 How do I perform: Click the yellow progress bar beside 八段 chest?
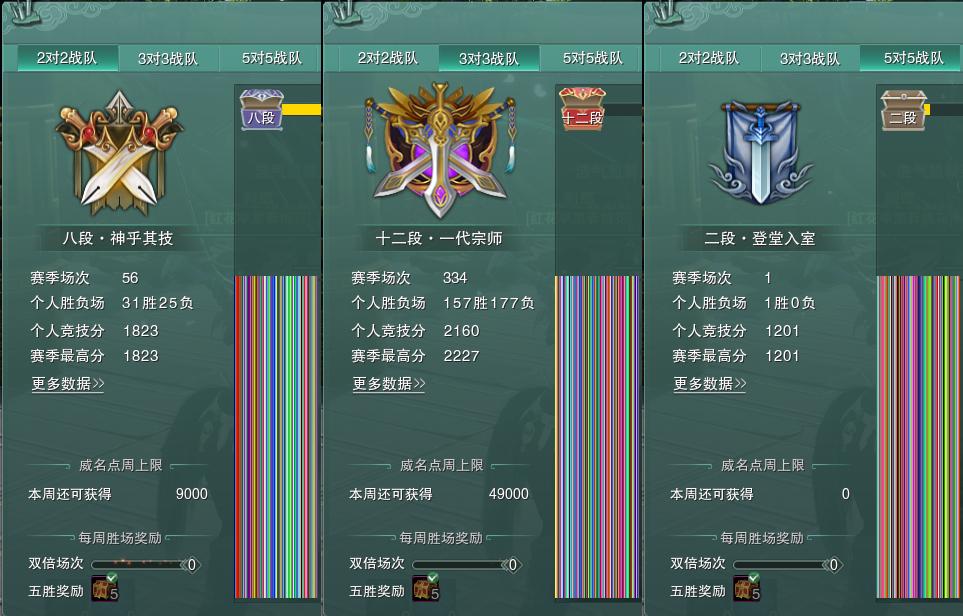302,109
